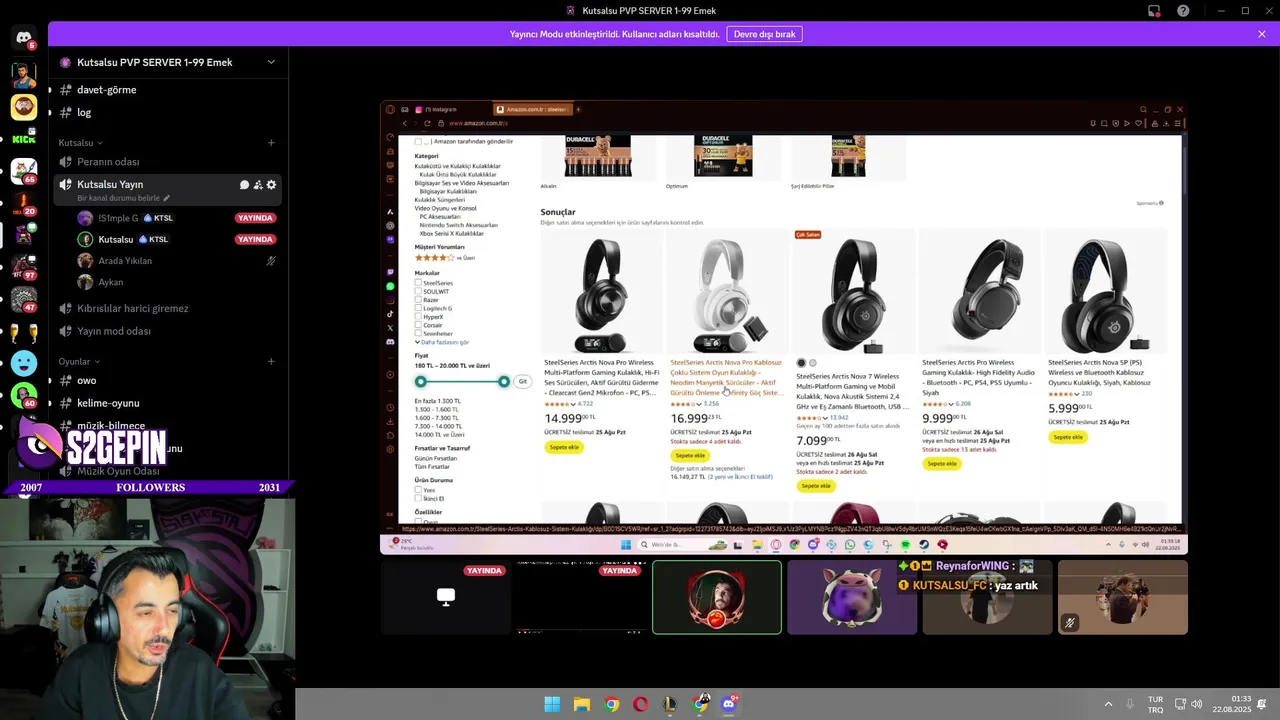Open the light-blue smiley face server icon

pos(24,363)
